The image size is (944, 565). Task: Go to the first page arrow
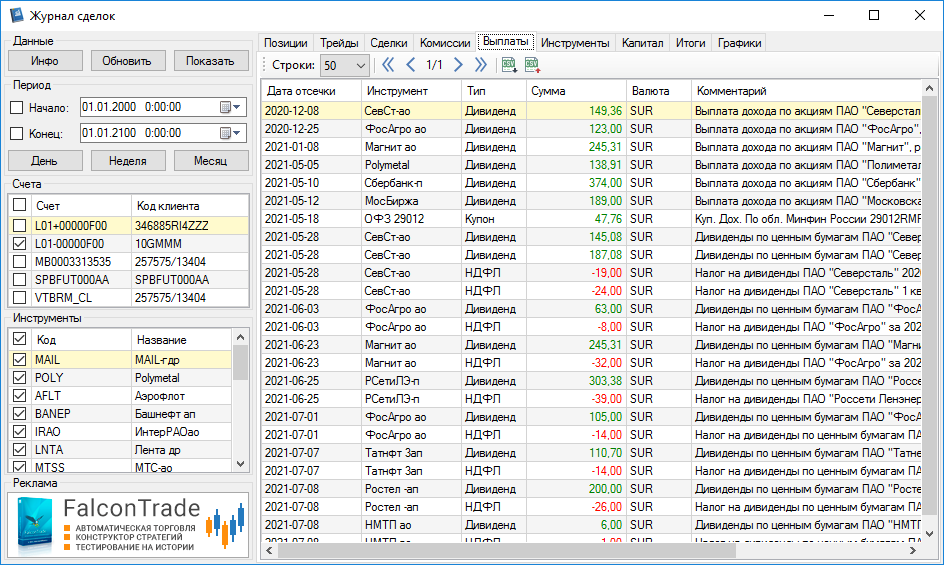click(x=388, y=64)
